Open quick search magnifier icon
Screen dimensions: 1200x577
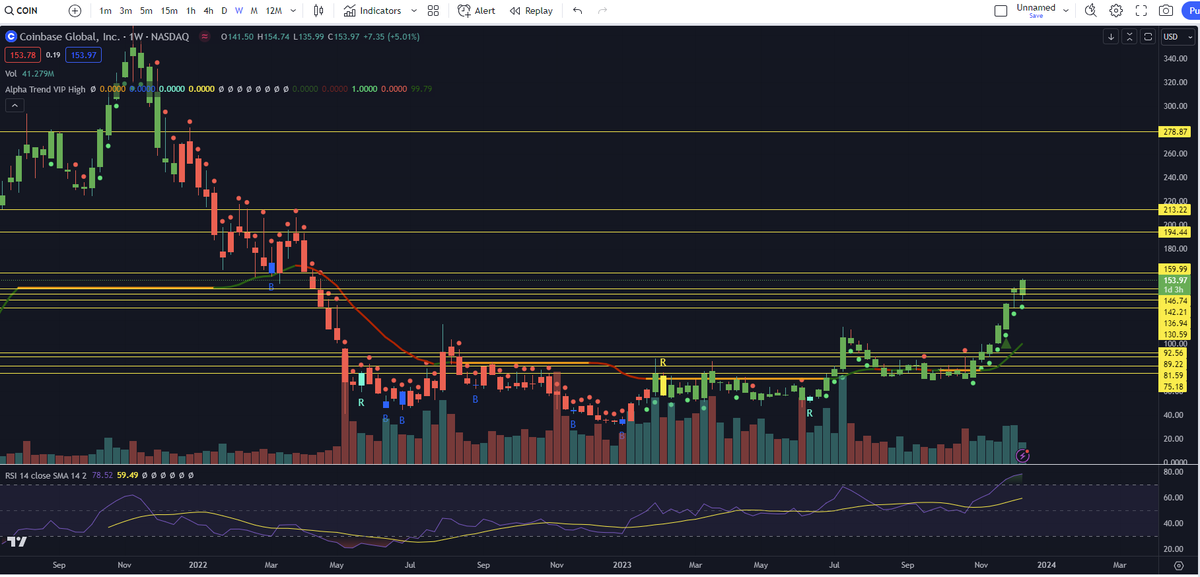point(1090,10)
